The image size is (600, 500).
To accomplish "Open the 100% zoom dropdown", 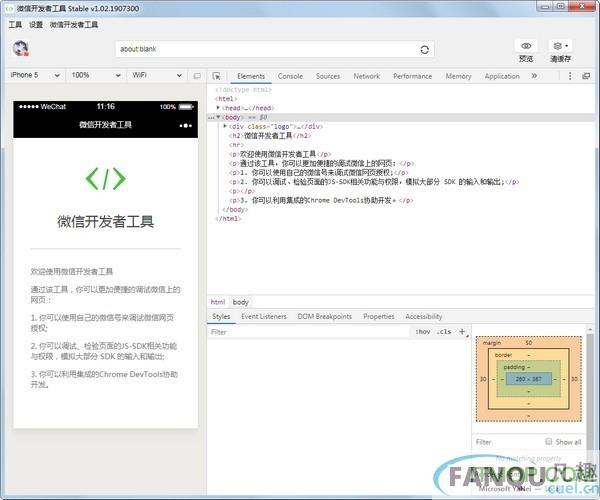I will coord(96,75).
